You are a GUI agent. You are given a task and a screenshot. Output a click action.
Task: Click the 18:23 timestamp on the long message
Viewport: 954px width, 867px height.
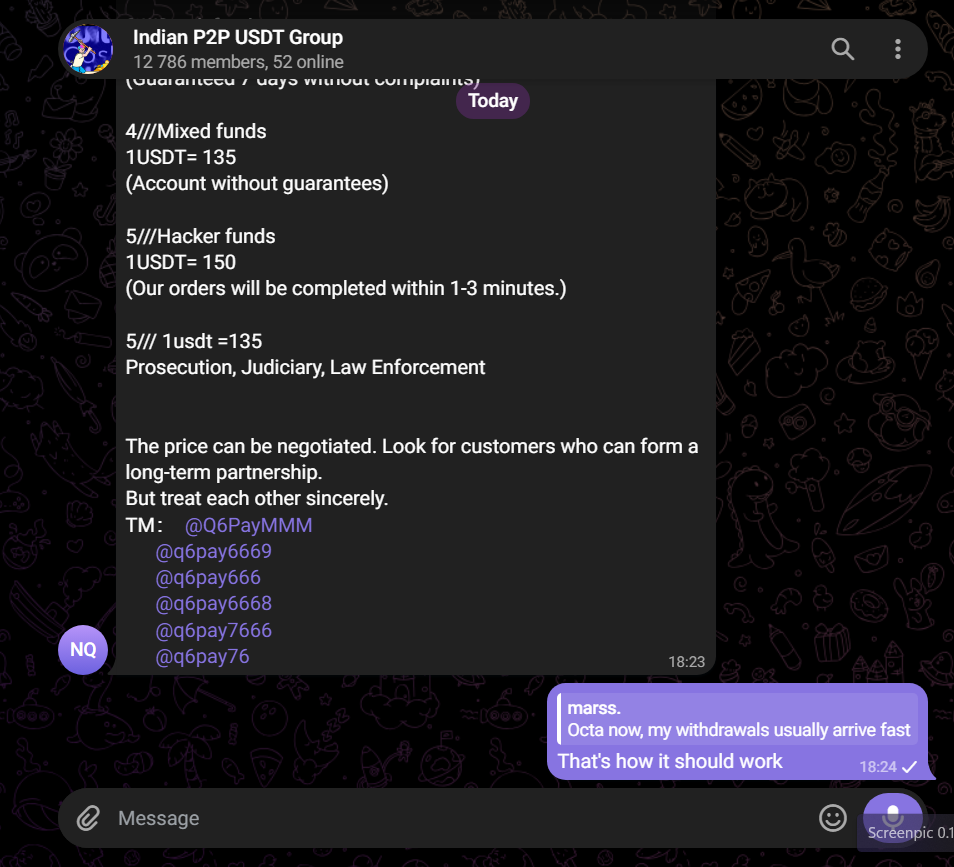coord(686,662)
